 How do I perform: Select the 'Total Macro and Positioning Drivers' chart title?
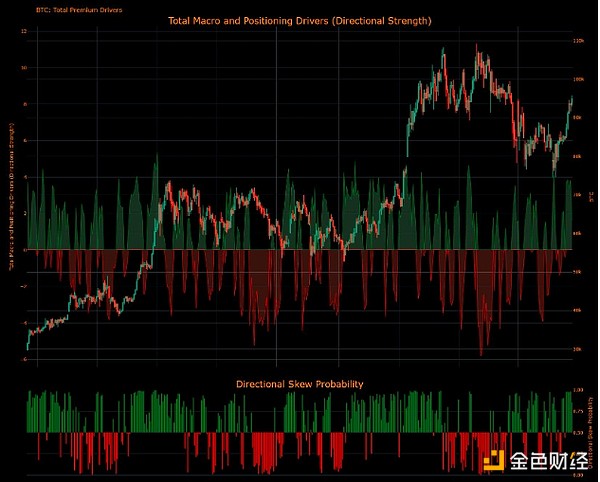[299, 19]
